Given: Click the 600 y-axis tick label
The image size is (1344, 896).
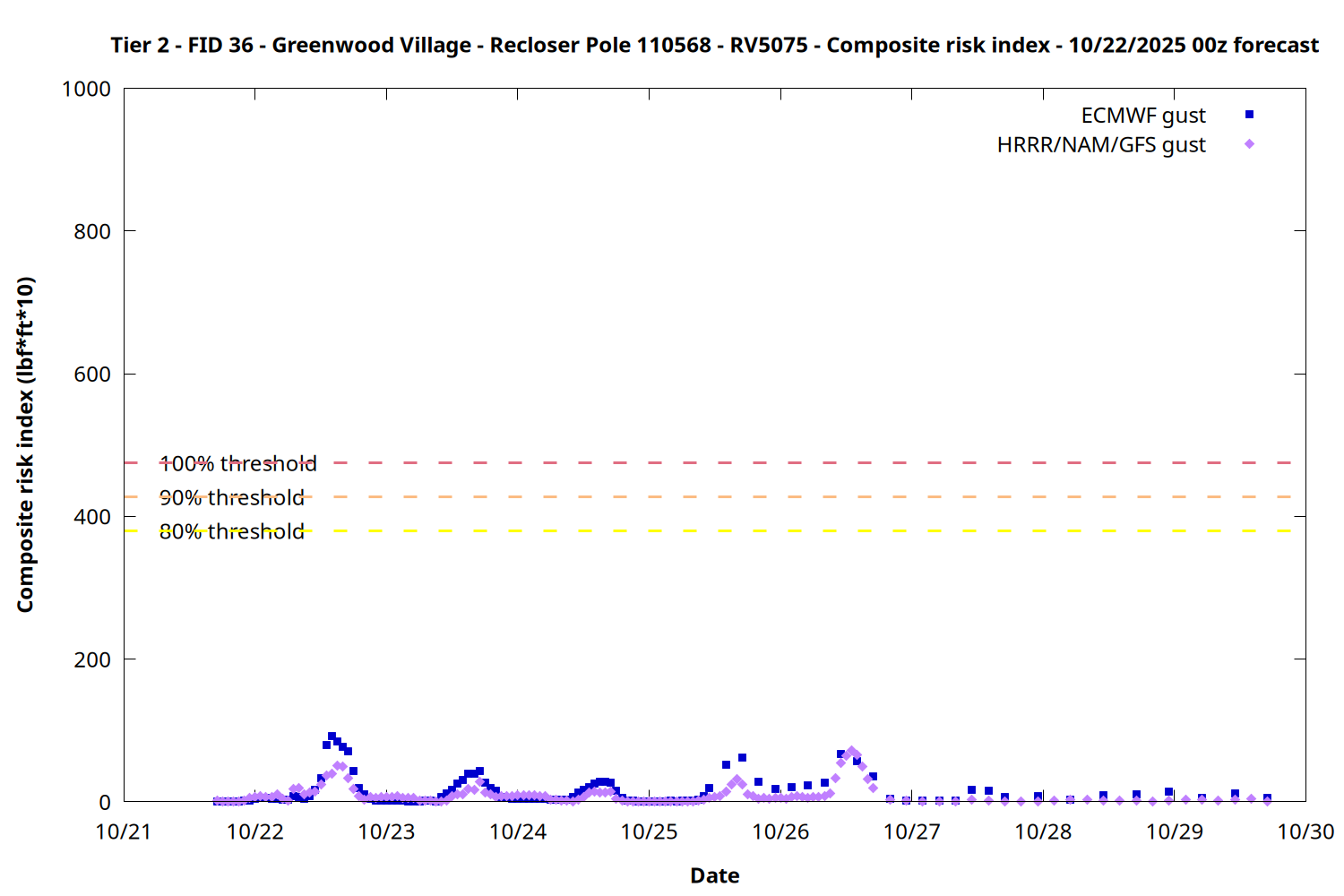Looking at the screenshot, I should point(92,375).
